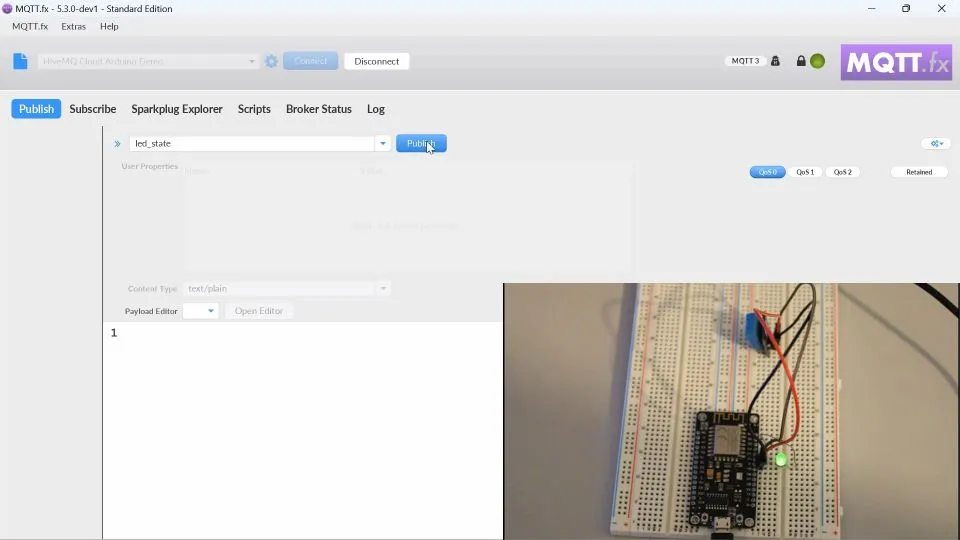Switch to the Publish tab
The width and height of the screenshot is (960, 540).
click(x=36, y=109)
